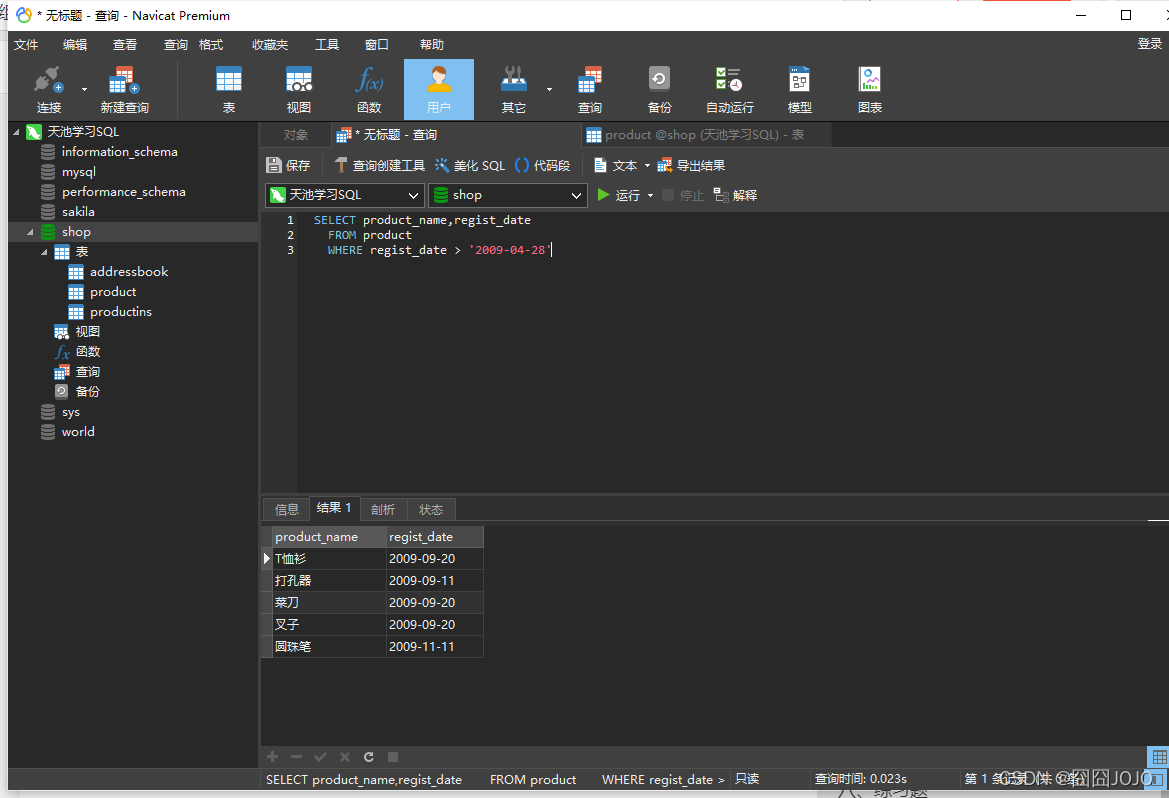Open the 编辑 (Edit) menu
The width and height of the screenshot is (1169, 798).
click(x=75, y=45)
